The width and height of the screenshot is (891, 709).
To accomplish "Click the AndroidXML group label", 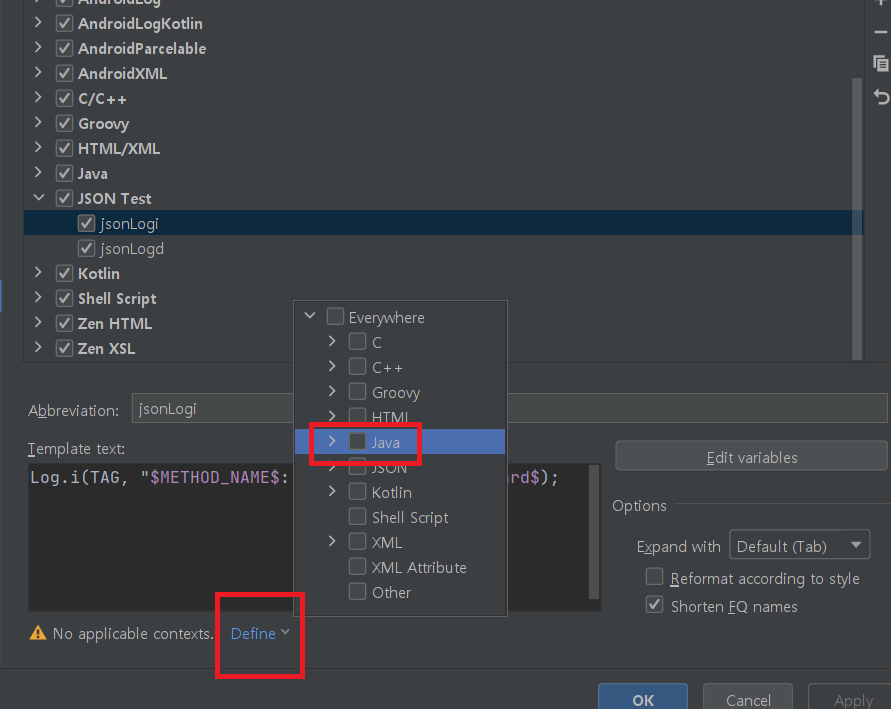I will tap(123, 73).
